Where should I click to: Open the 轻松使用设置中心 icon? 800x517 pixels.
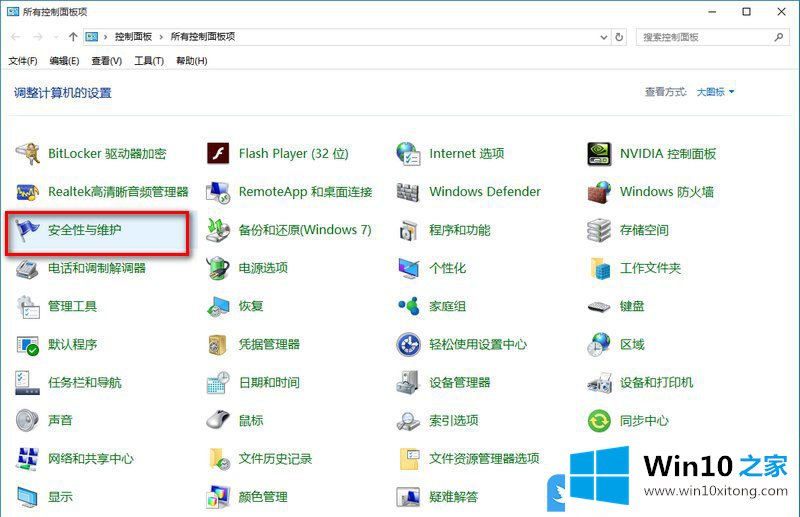tap(408, 345)
